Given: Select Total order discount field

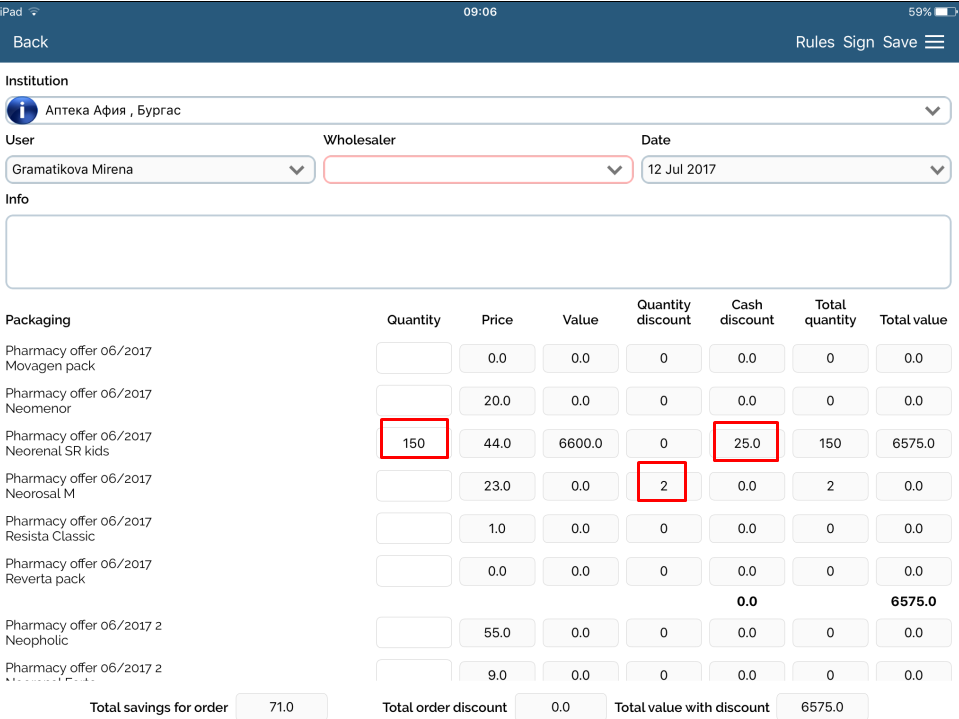Looking at the screenshot, I should [560, 707].
